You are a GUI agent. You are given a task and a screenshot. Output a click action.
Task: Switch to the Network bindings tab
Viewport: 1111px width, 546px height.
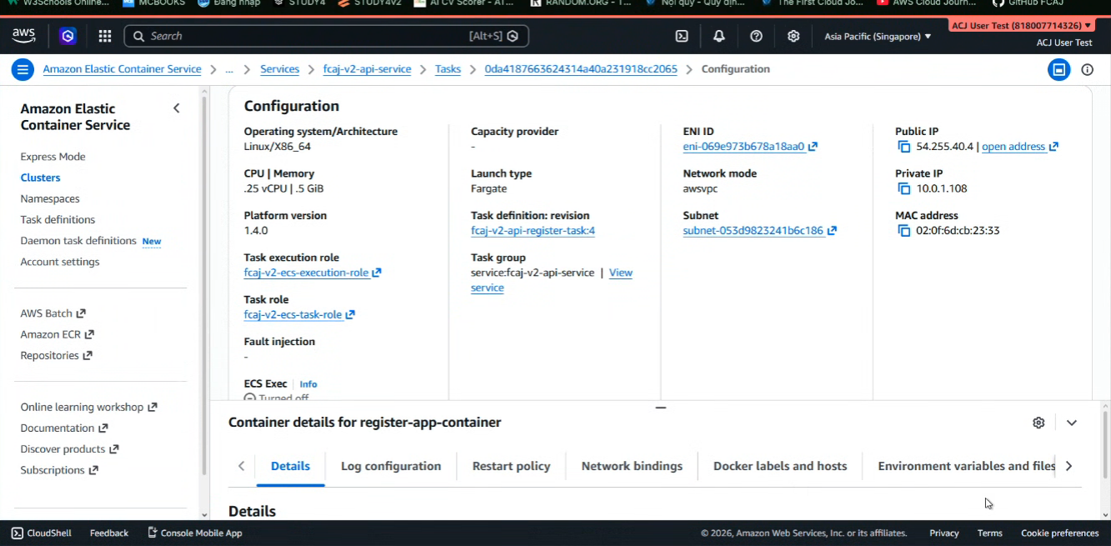[x=632, y=466]
